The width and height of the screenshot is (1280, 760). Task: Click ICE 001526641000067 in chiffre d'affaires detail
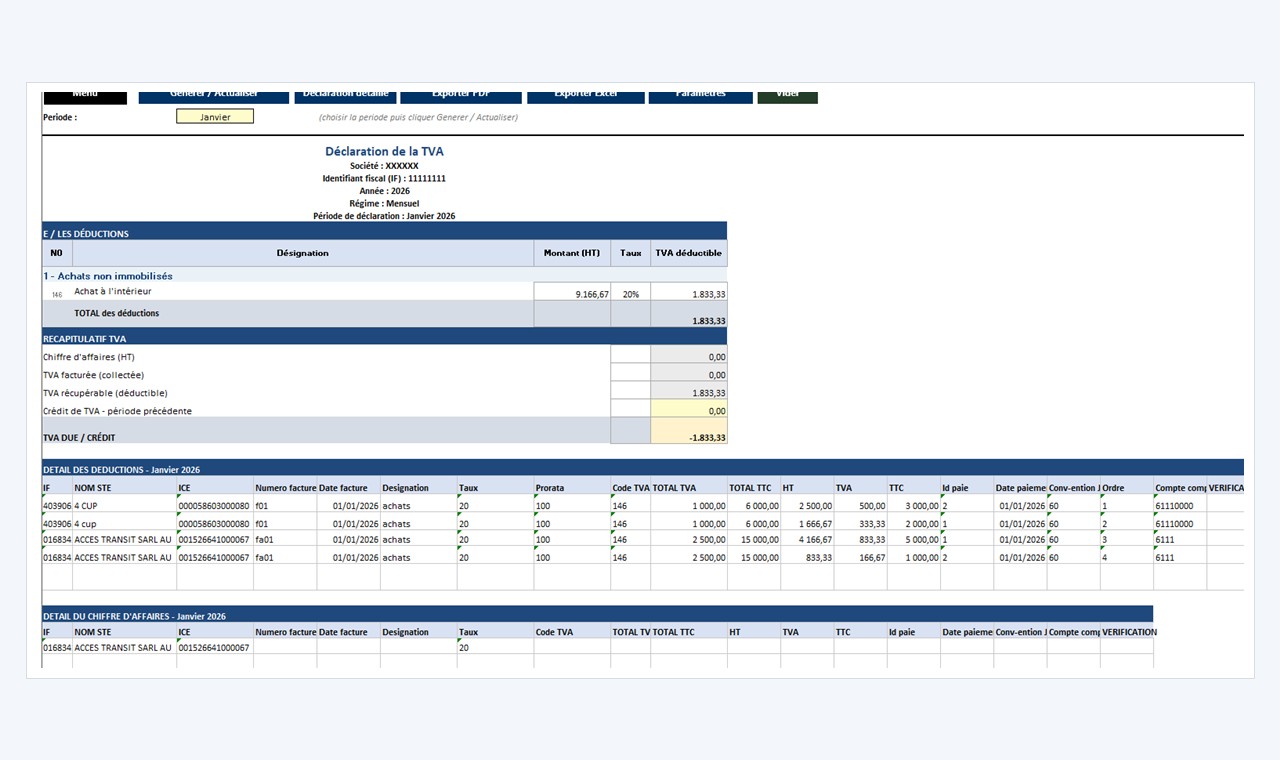coord(215,648)
